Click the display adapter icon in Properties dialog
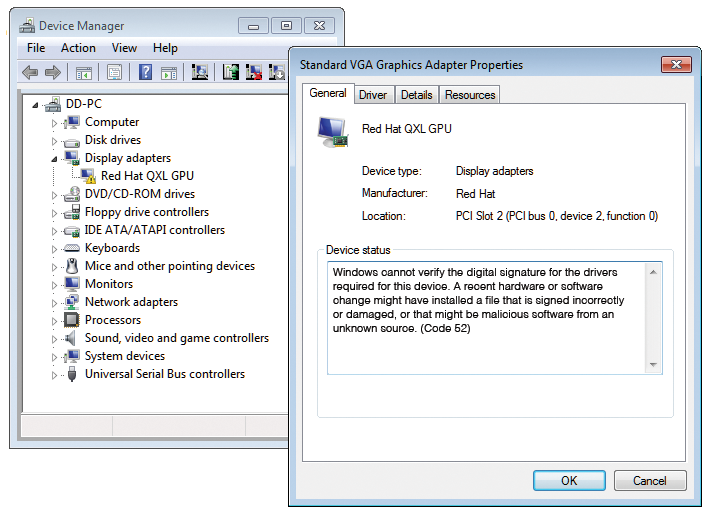Viewport: 710px width, 516px height. click(x=333, y=132)
